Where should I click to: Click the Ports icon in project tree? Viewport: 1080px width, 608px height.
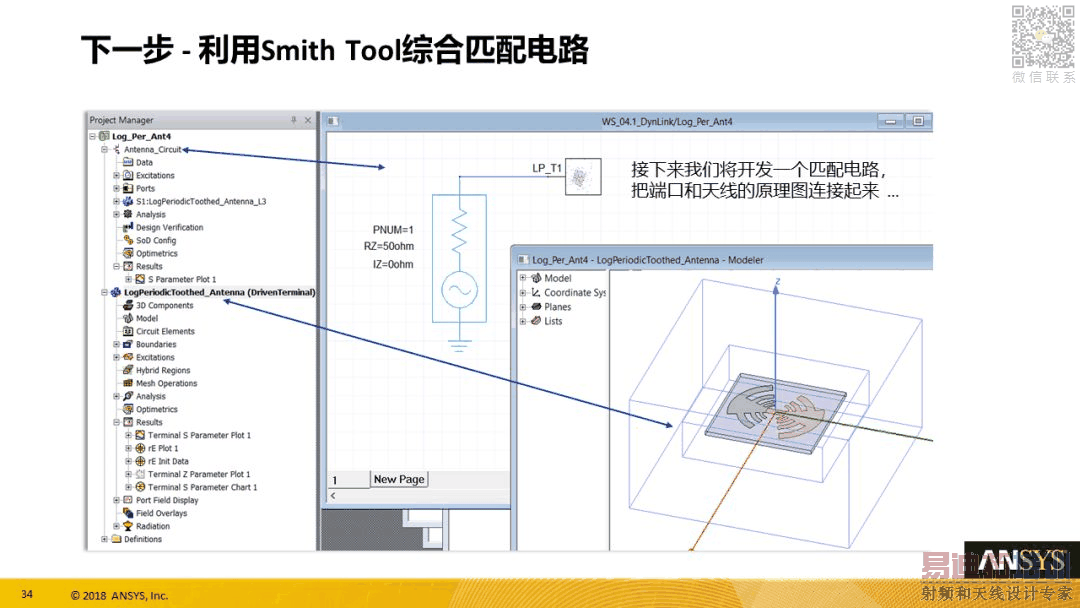(x=128, y=188)
